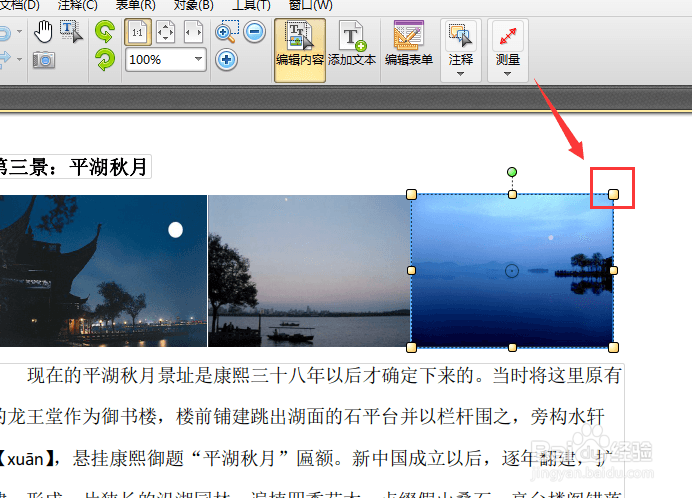
Task: Select the marquee Zoom In tool
Action: [227, 32]
